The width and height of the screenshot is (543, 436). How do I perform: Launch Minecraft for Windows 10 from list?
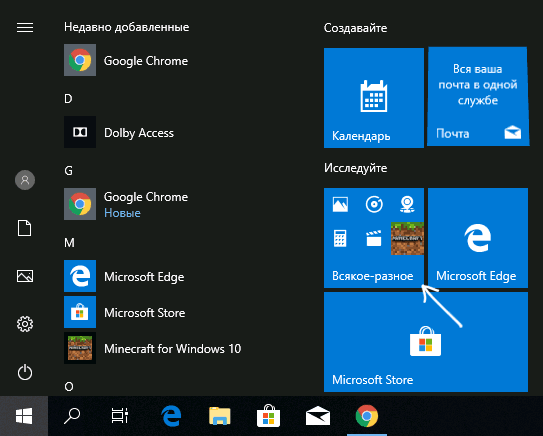coord(152,348)
